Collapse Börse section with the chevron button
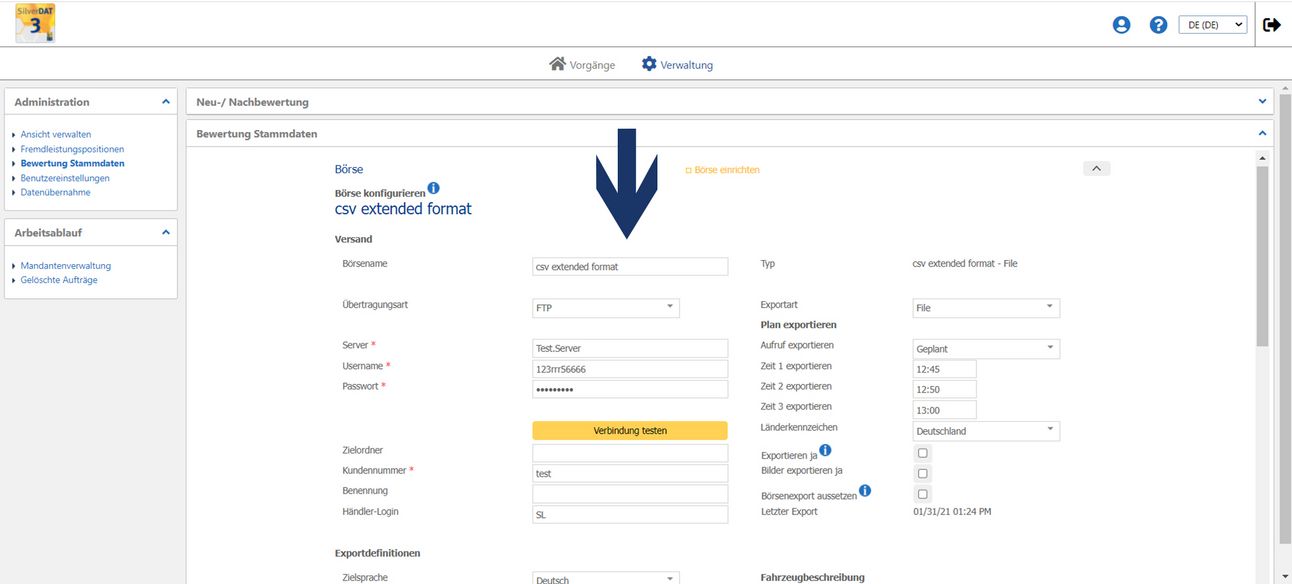This screenshot has height=584, width=1292. click(x=1096, y=169)
